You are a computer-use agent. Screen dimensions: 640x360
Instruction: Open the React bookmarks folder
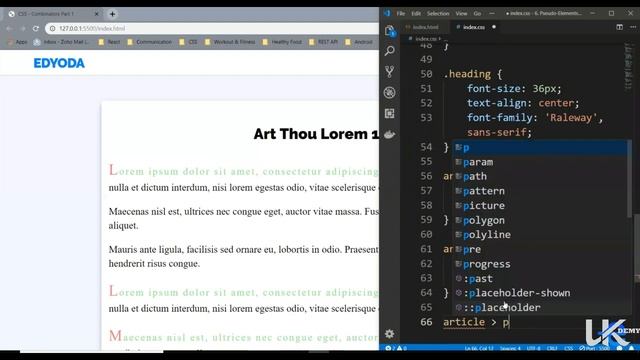pyautogui.click(x=109, y=42)
